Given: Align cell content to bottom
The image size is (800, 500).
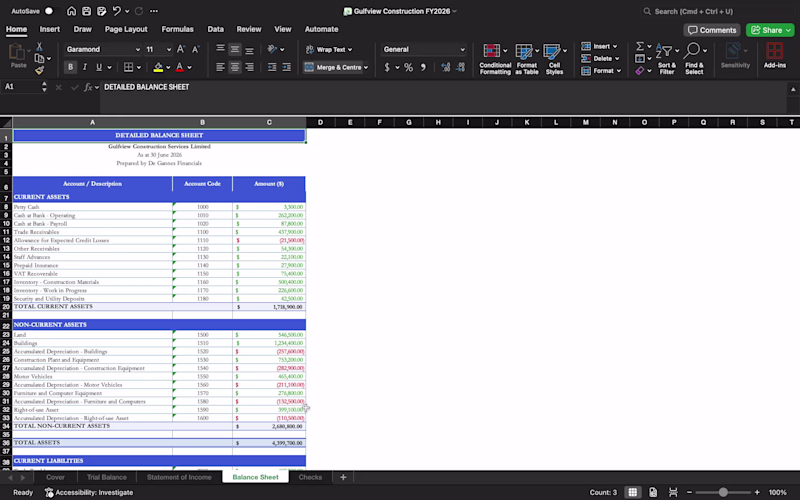Looking at the screenshot, I should [x=249, y=49].
